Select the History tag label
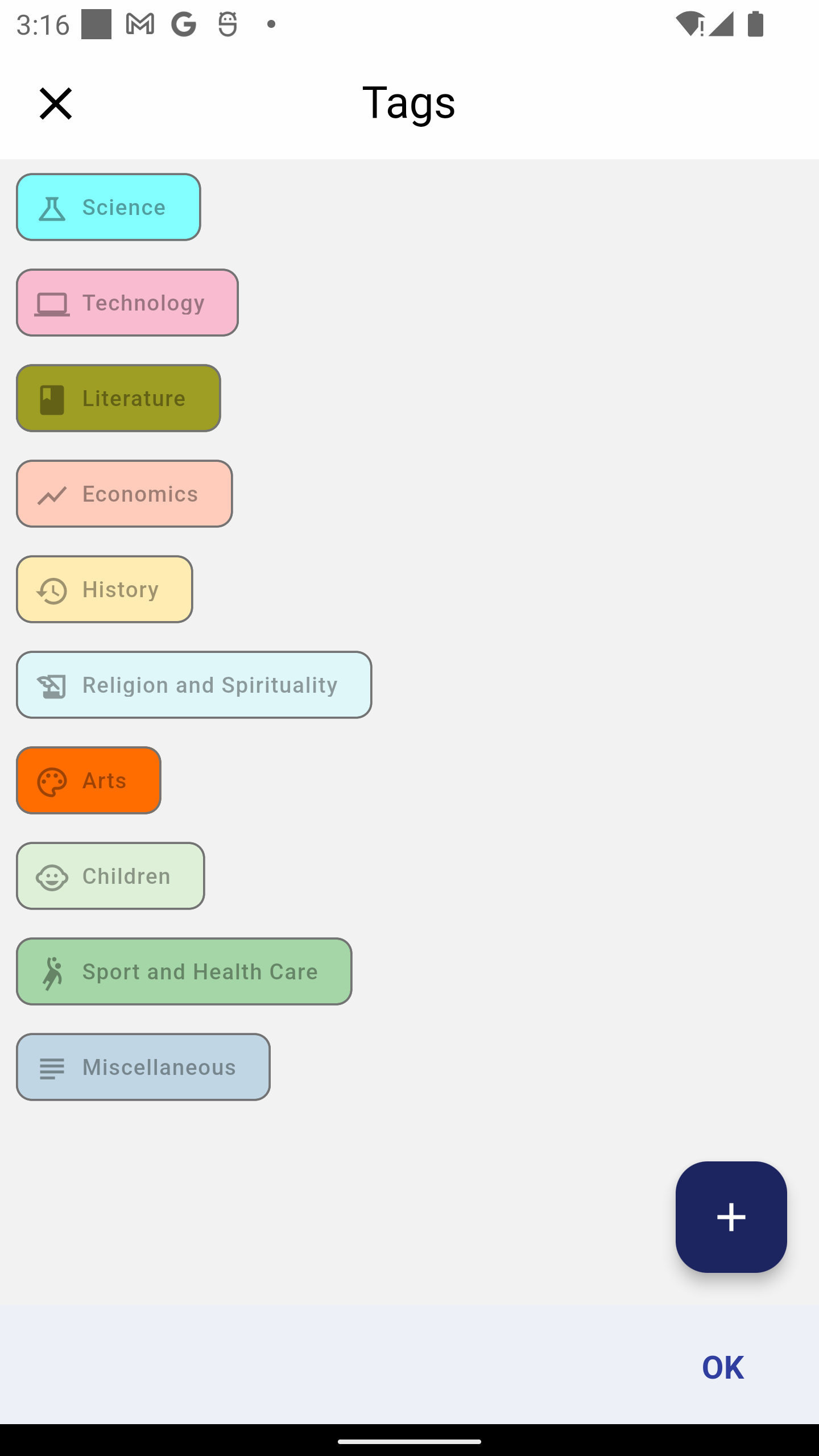 tap(121, 589)
